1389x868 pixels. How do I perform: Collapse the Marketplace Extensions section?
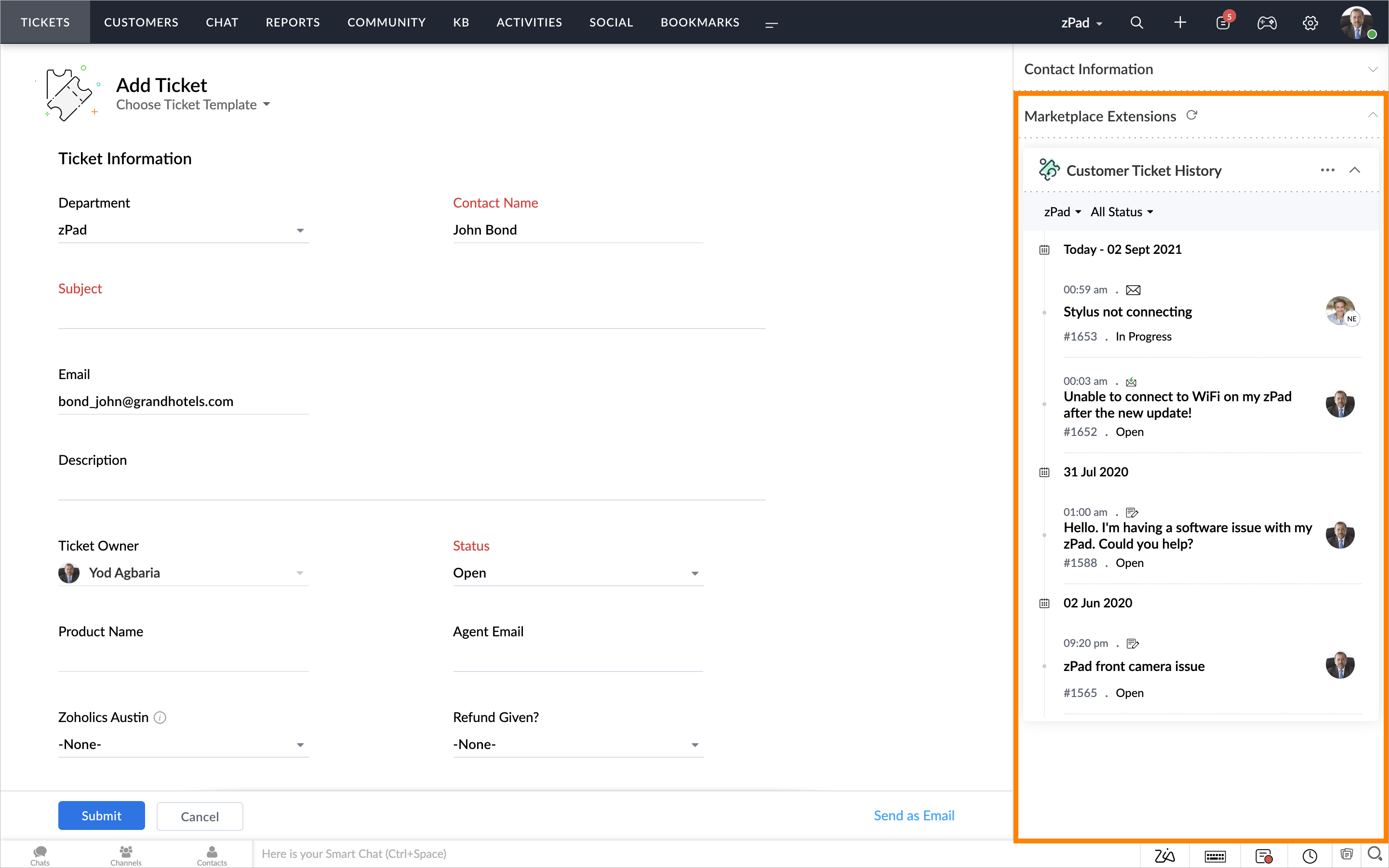click(1372, 116)
